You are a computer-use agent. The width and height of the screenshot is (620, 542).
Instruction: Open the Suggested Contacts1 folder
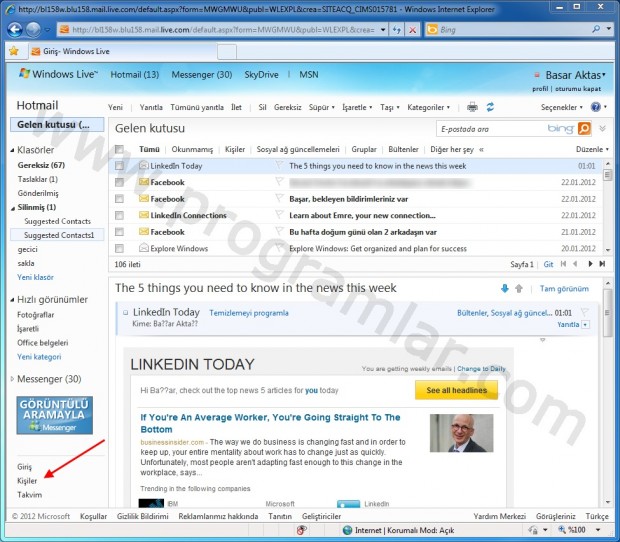(59, 235)
